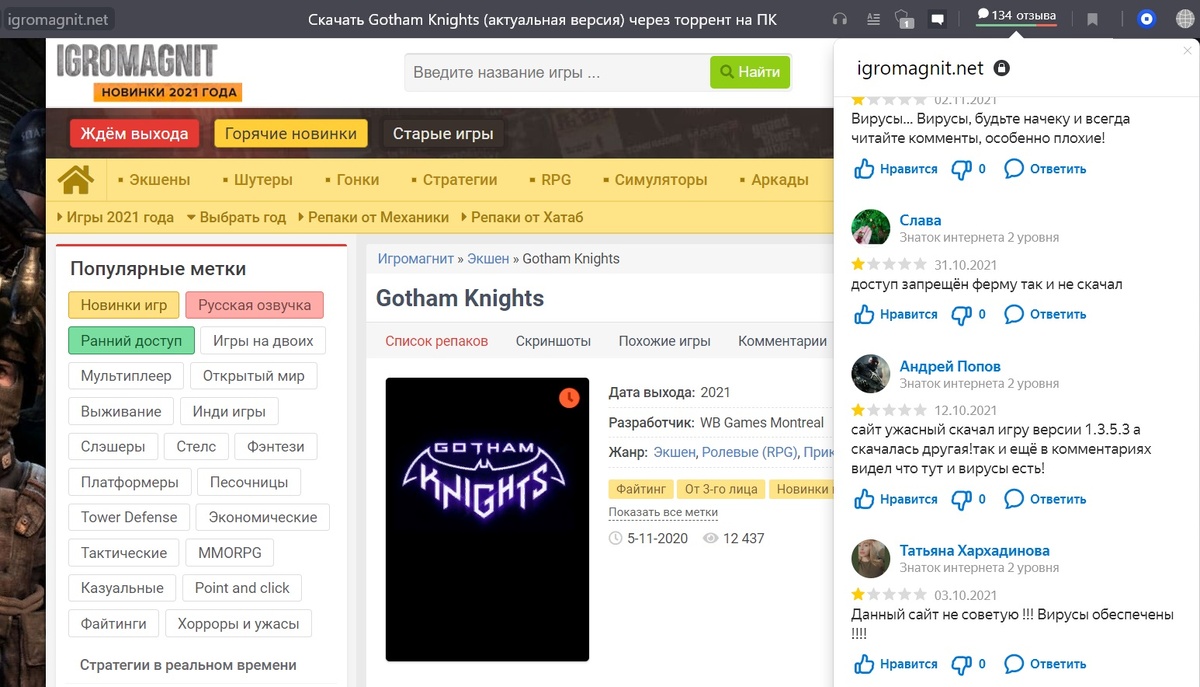Select the Игры на двоих tag
The width and height of the screenshot is (1200, 687).
(263, 341)
